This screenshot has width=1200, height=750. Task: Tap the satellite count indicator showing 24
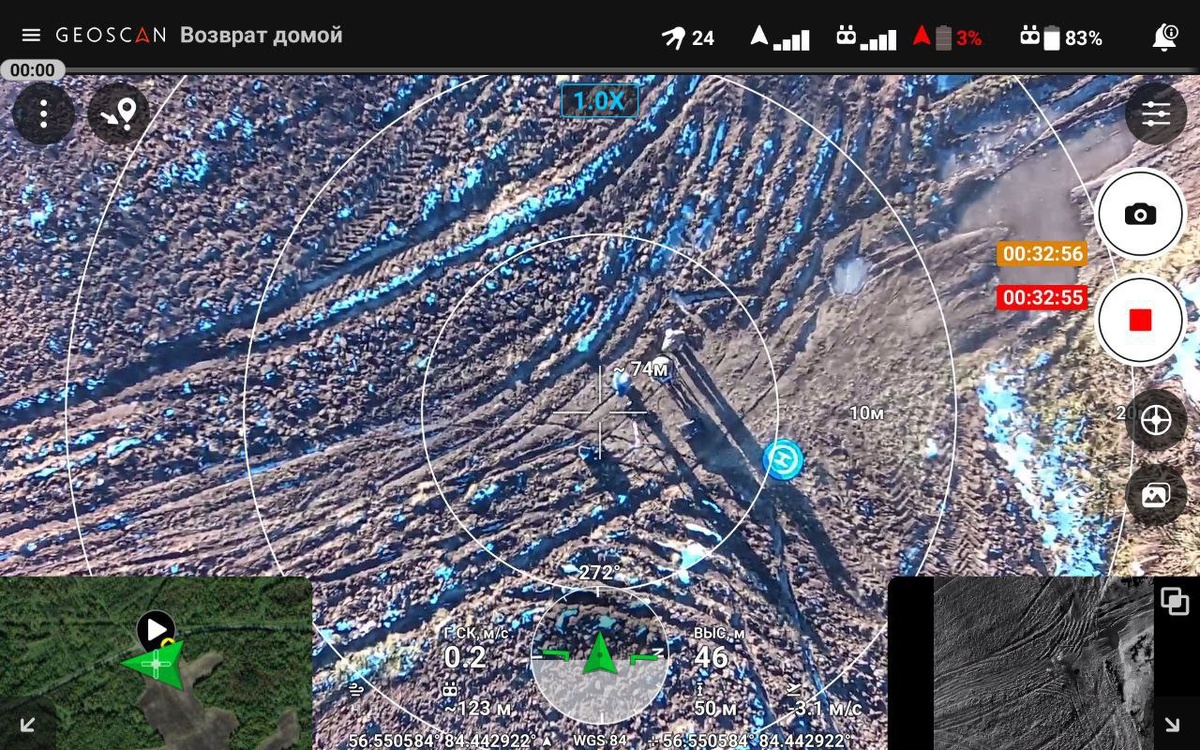(688, 38)
